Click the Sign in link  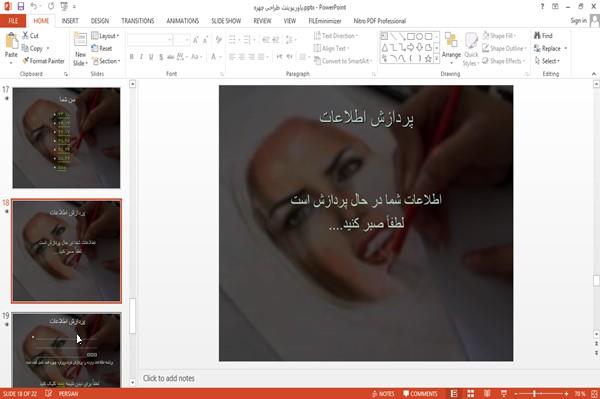(578, 21)
